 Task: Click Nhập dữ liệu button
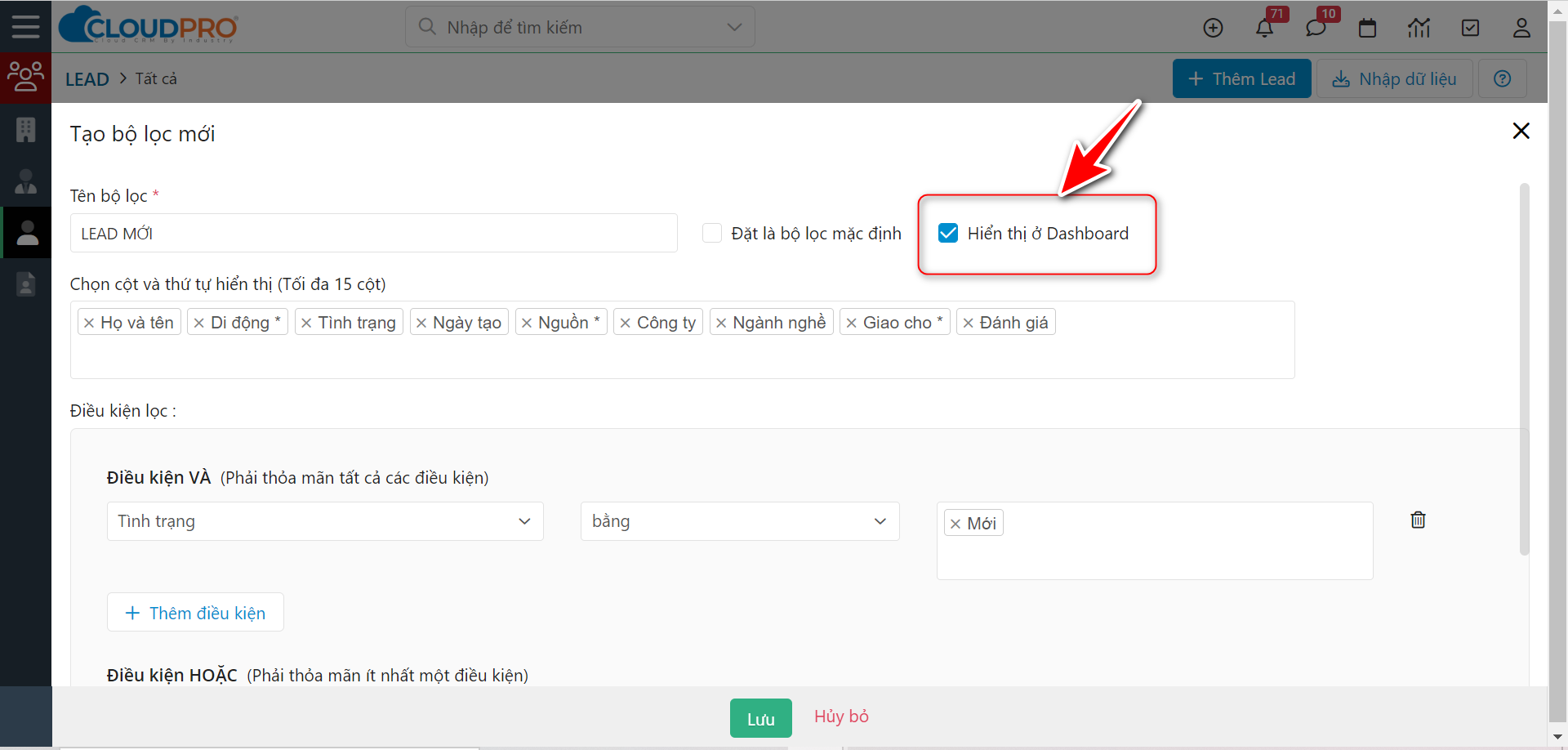(1394, 78)
